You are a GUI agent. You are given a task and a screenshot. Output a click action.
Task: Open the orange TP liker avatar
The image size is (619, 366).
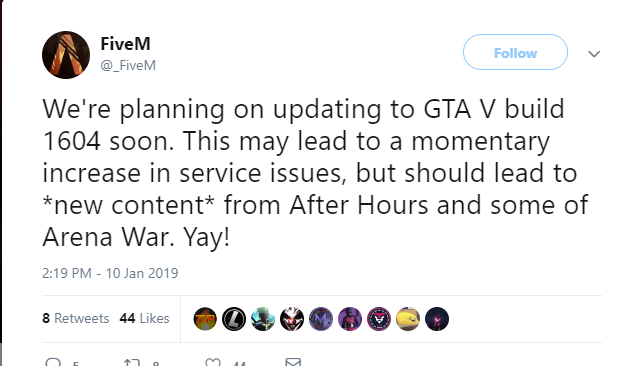point(205,319)
